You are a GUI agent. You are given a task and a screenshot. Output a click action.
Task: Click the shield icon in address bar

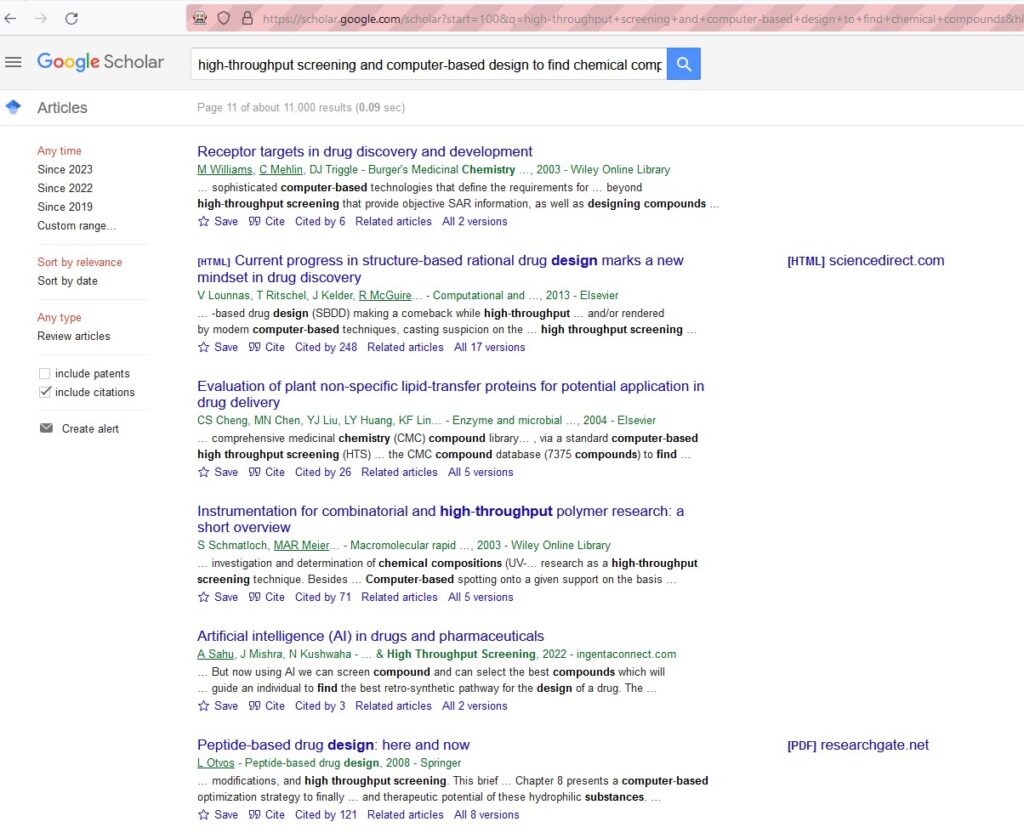click(224, 18)
